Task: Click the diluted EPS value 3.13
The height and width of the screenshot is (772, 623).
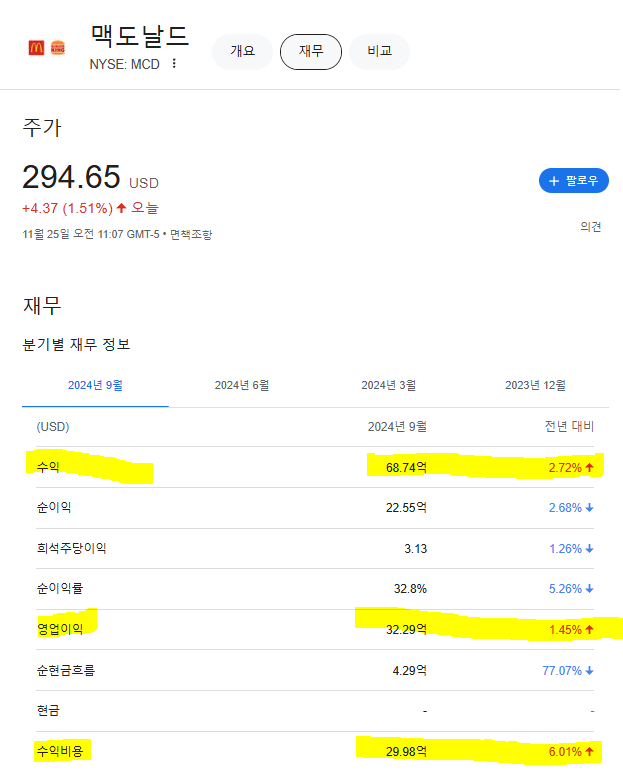Action: pyautogui.click(x=416, y=548)
